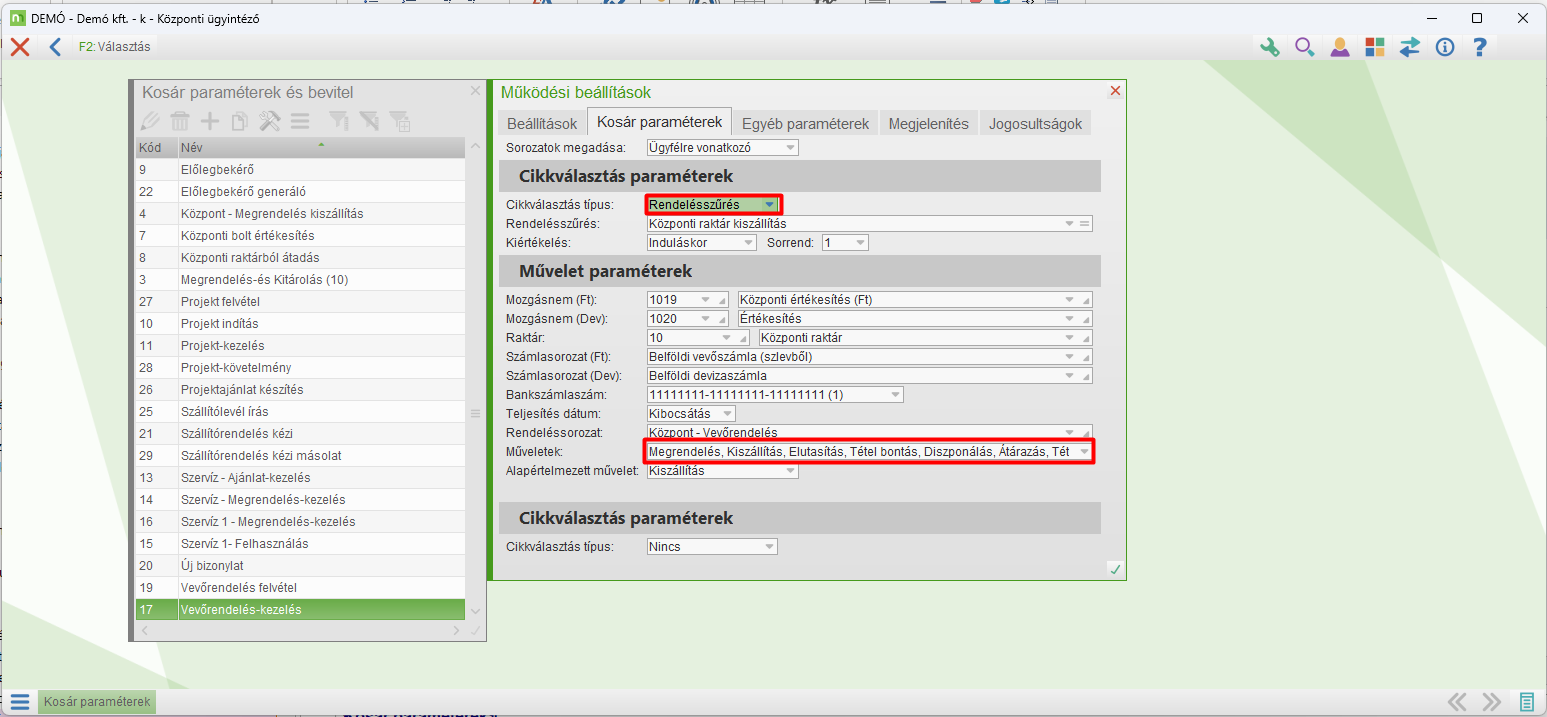The width and height of the screenshot is (1547, 717).
Task: Click the double right arrows icon
Action: (x=1492, y=701)
